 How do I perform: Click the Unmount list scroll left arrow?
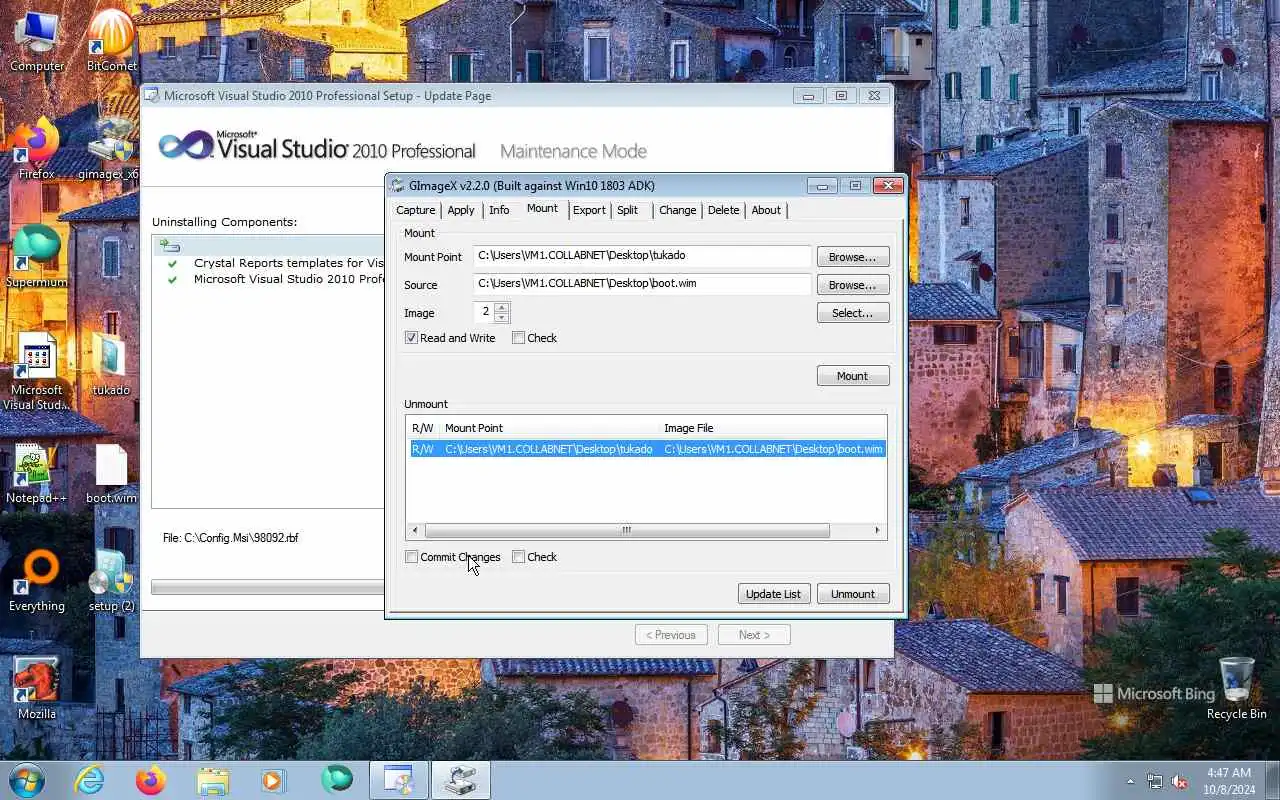click(415, 530)
